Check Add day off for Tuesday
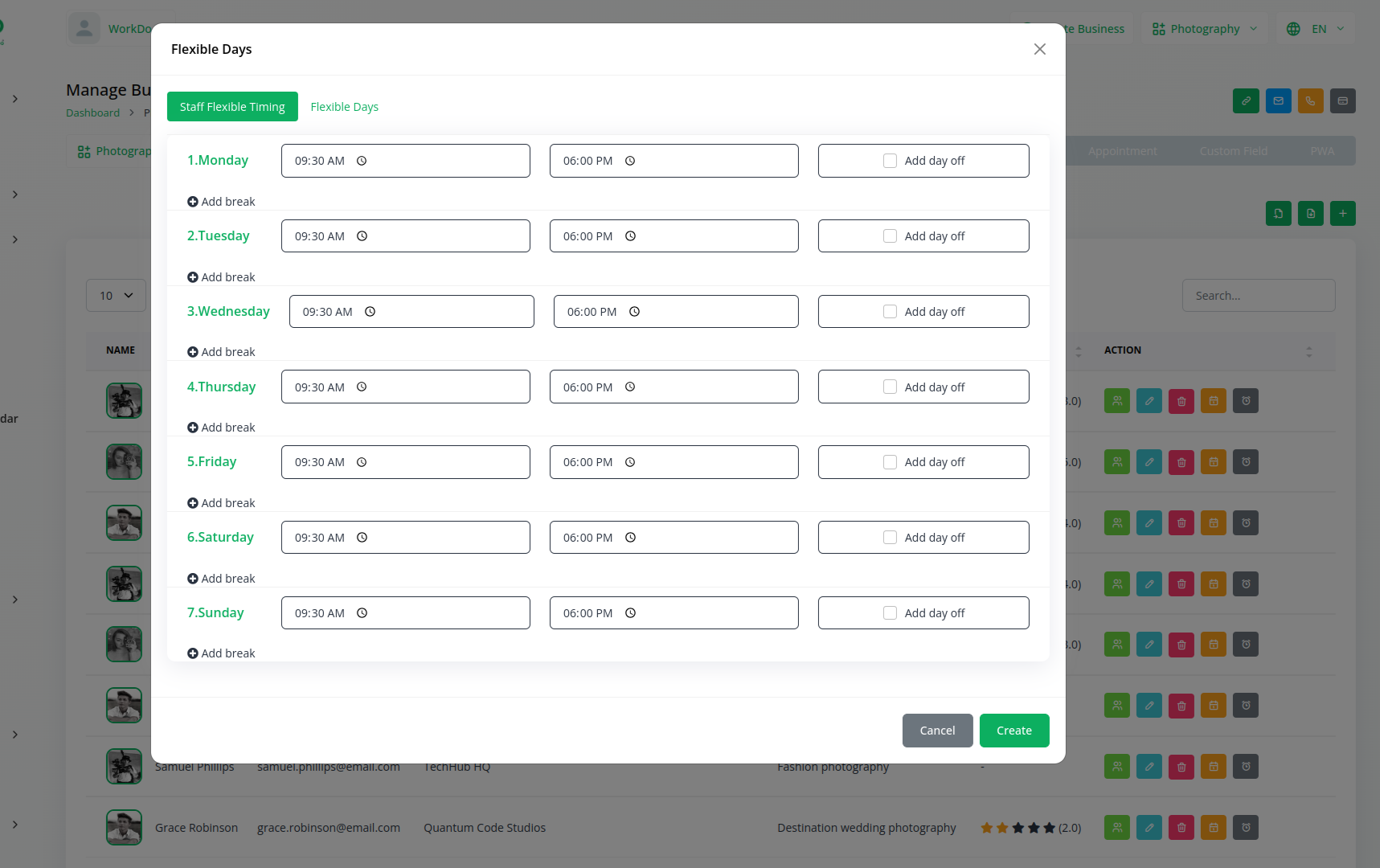Image resolution: width=1380 pixels, height=868 pixels. pos(890,236)
